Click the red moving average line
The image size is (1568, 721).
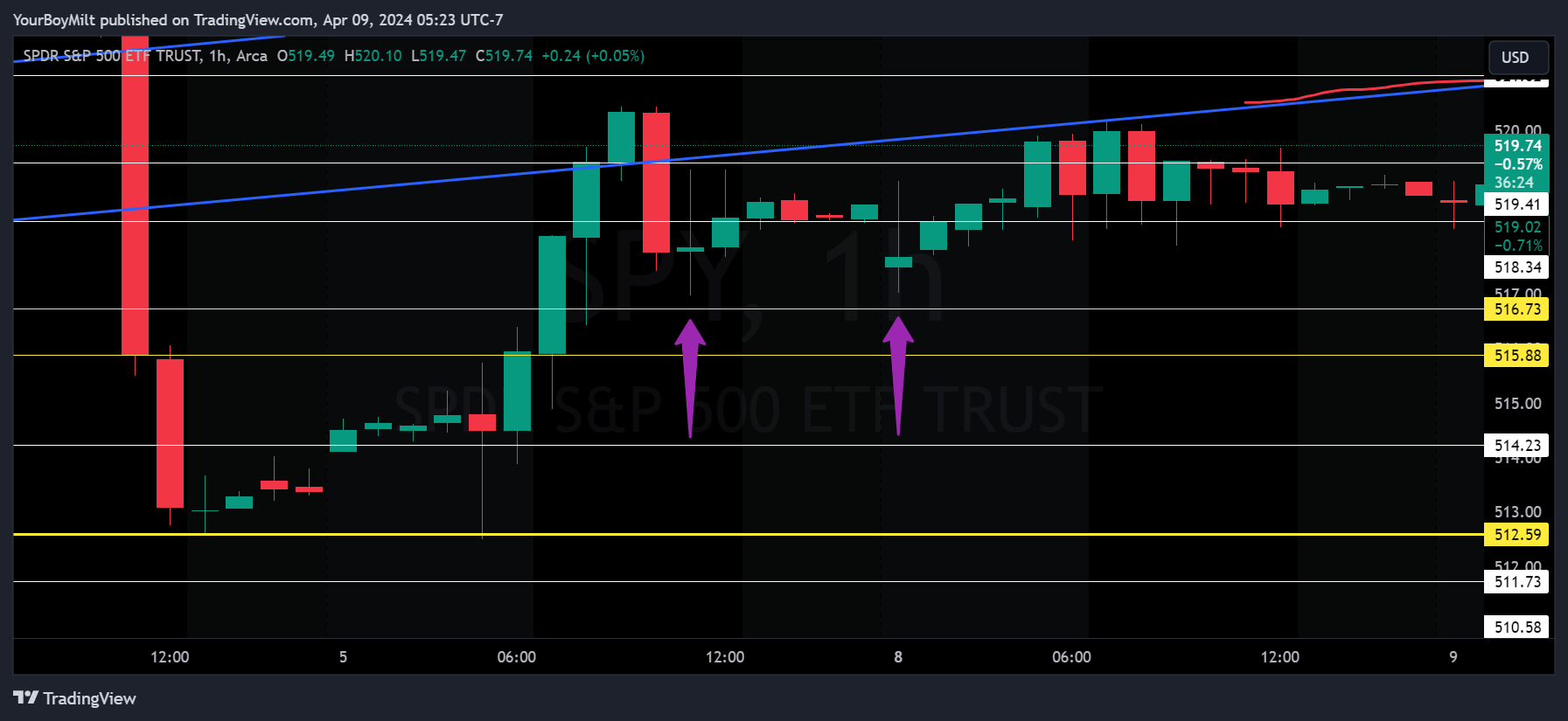click(x=1364, y=89)
